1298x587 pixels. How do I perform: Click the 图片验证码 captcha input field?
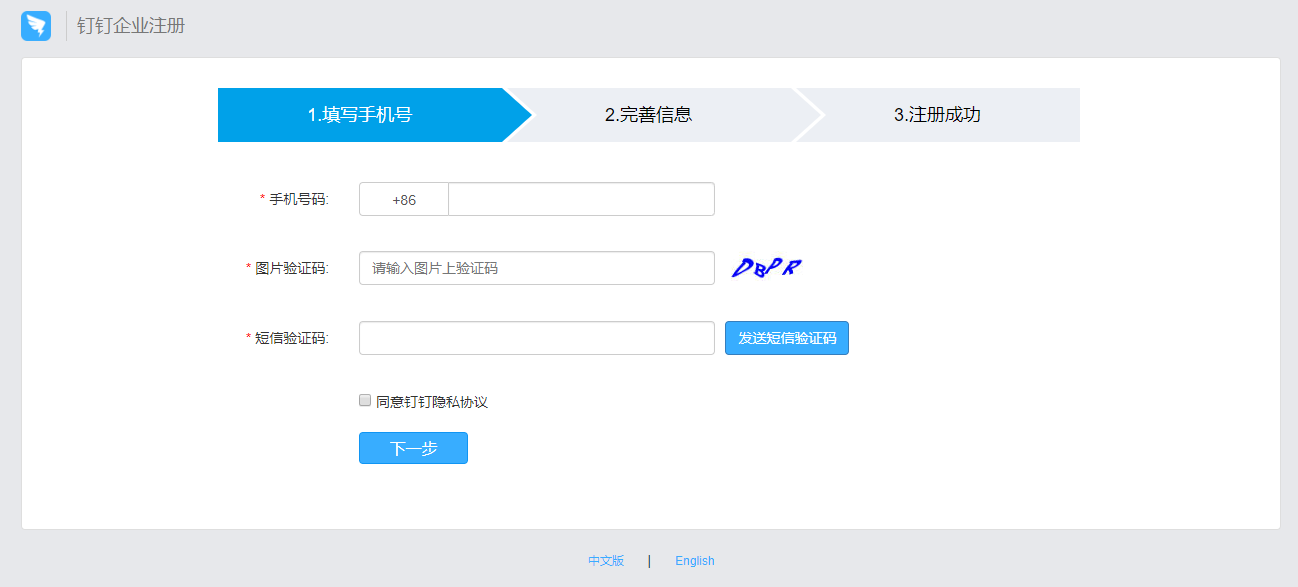536,267
